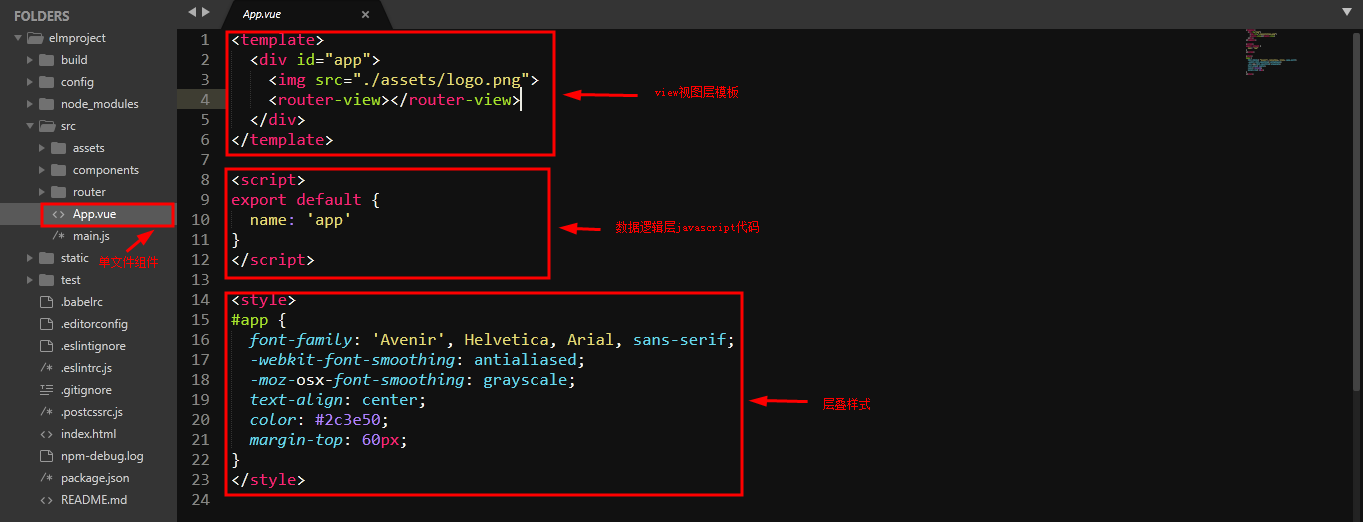Click the .editorconfig file icon
The height and width of the screenshot is (522, 1363).
[46, 324]
